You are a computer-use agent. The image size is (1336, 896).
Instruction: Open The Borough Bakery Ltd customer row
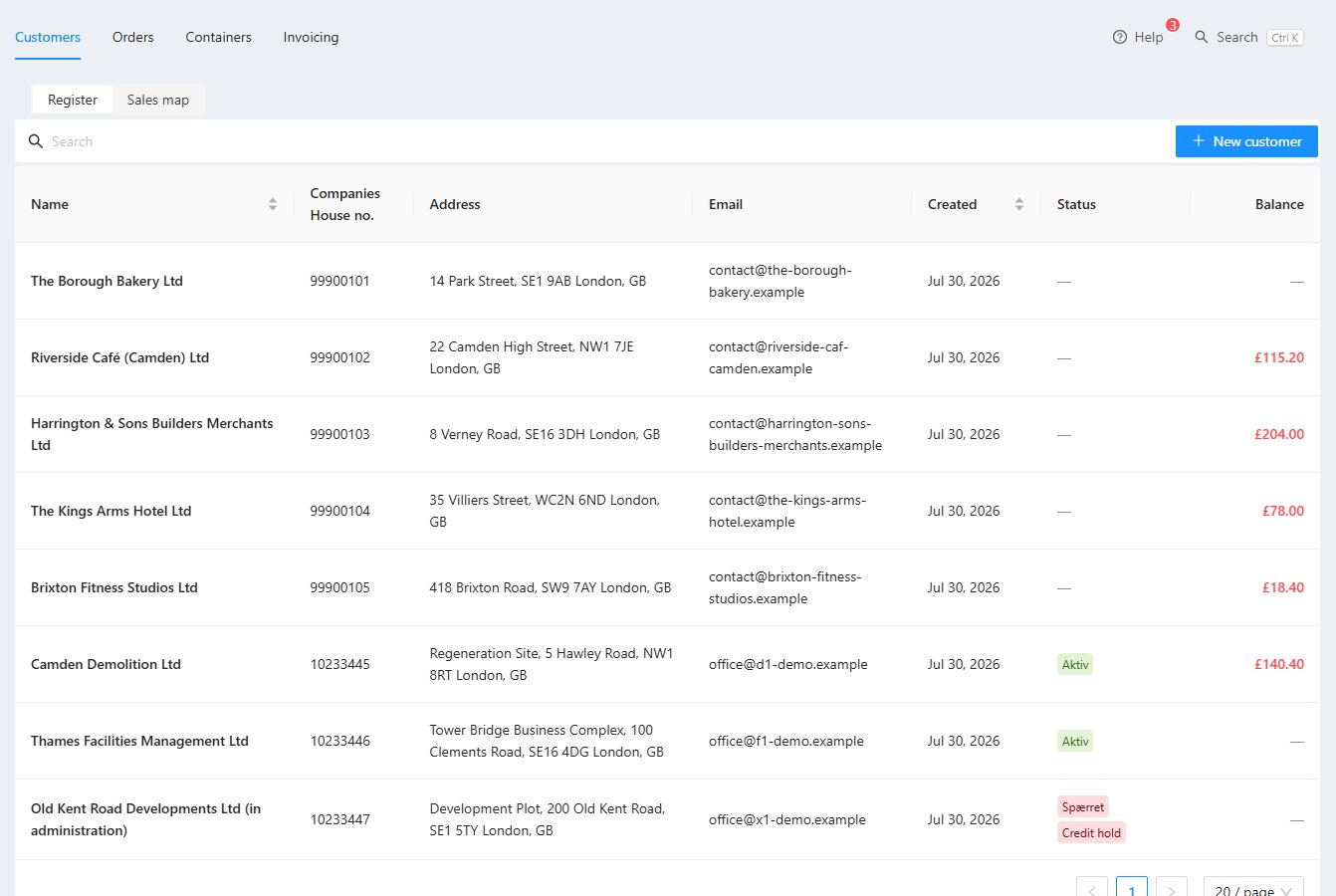(667, 281)
